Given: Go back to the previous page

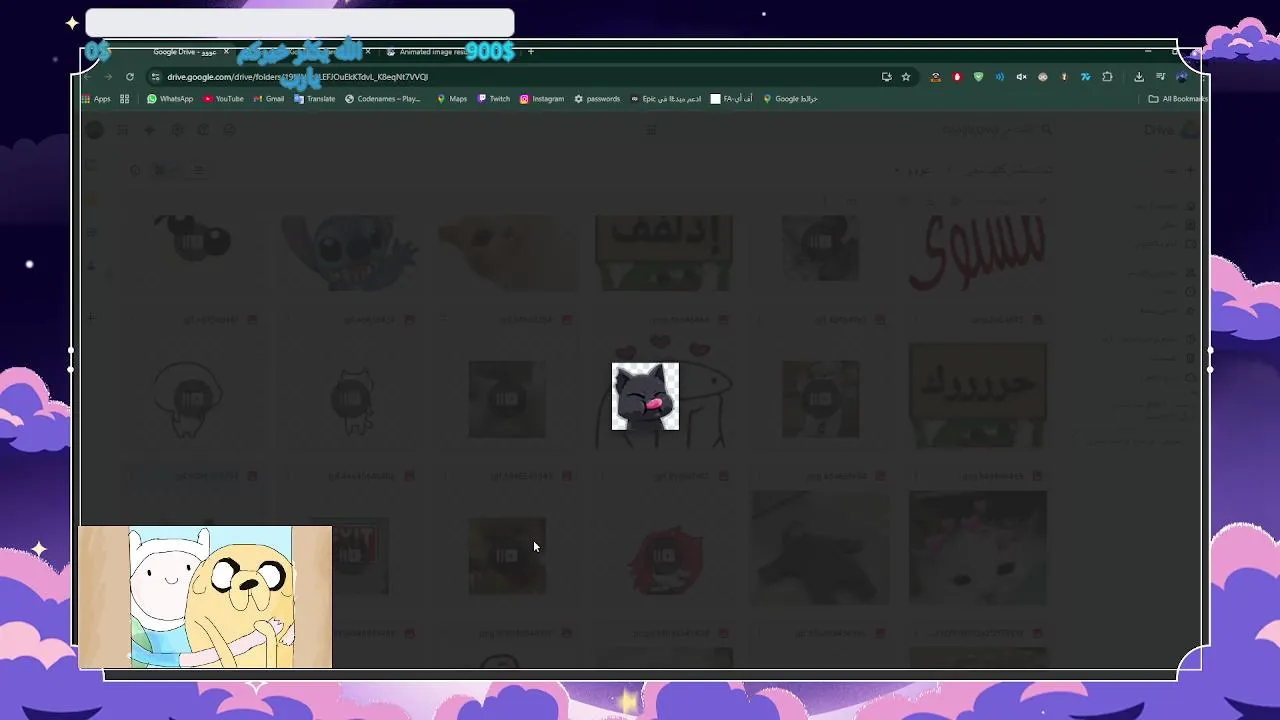Looking at the screenshot, I should point(87,77).
